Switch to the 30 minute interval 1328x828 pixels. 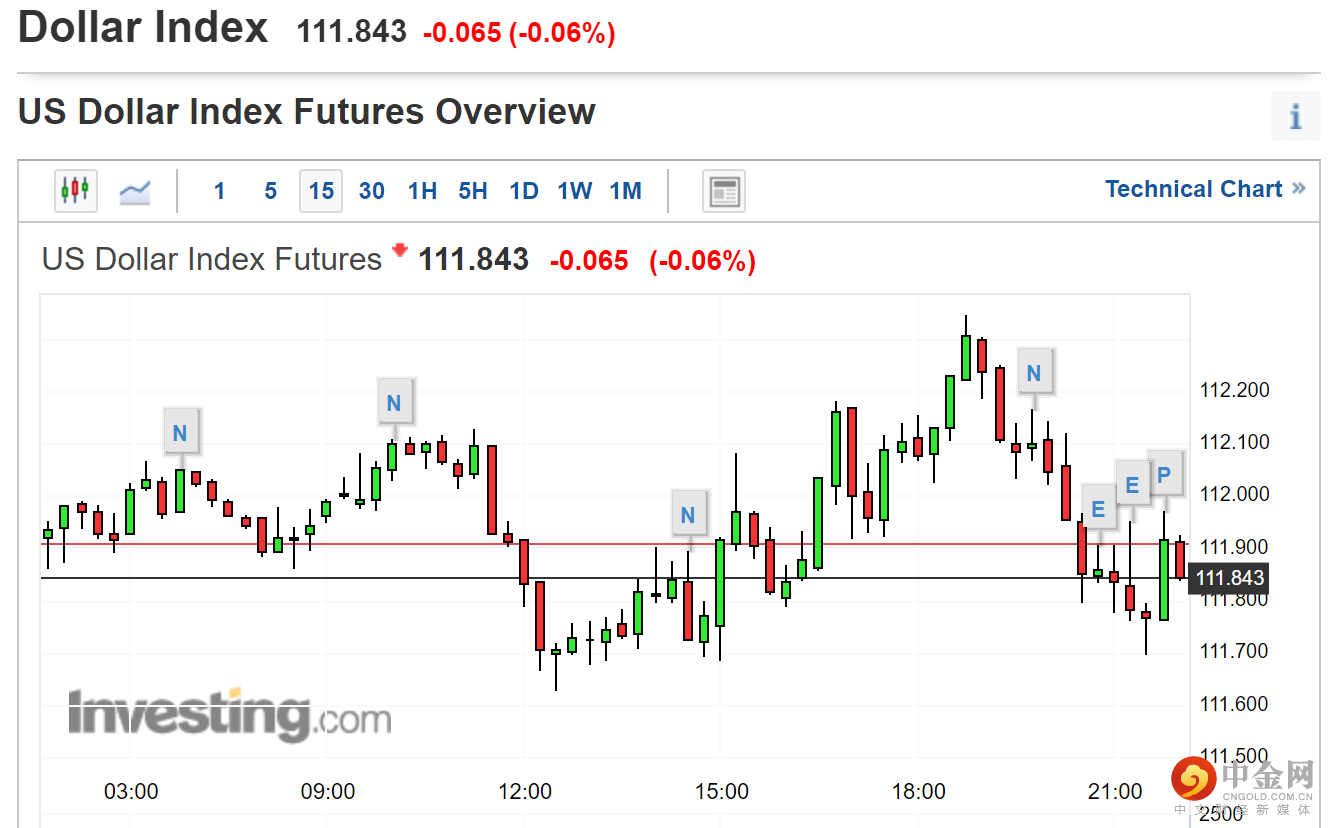[372, 191]
